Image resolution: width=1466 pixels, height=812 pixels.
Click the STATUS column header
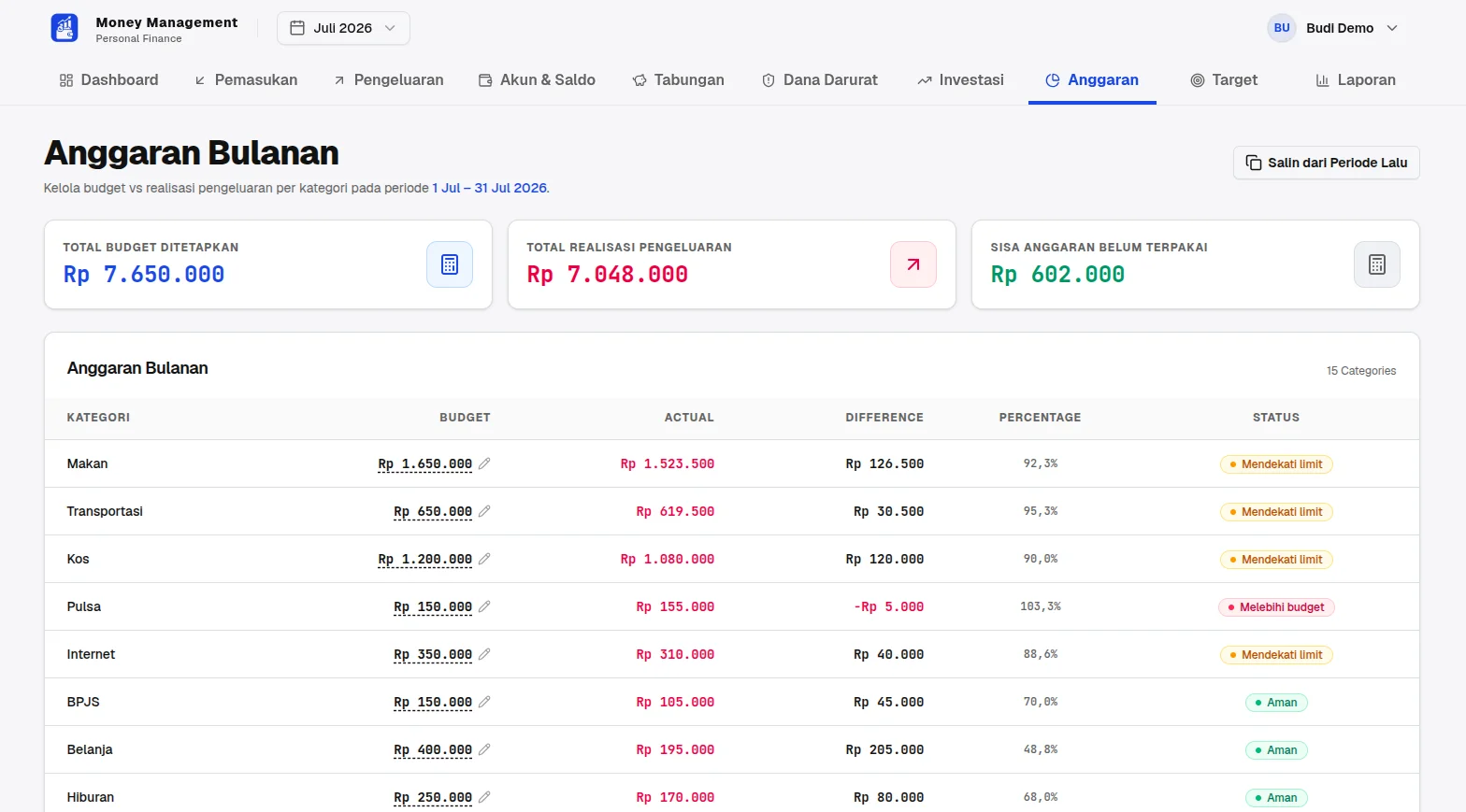click(1276, 418)
